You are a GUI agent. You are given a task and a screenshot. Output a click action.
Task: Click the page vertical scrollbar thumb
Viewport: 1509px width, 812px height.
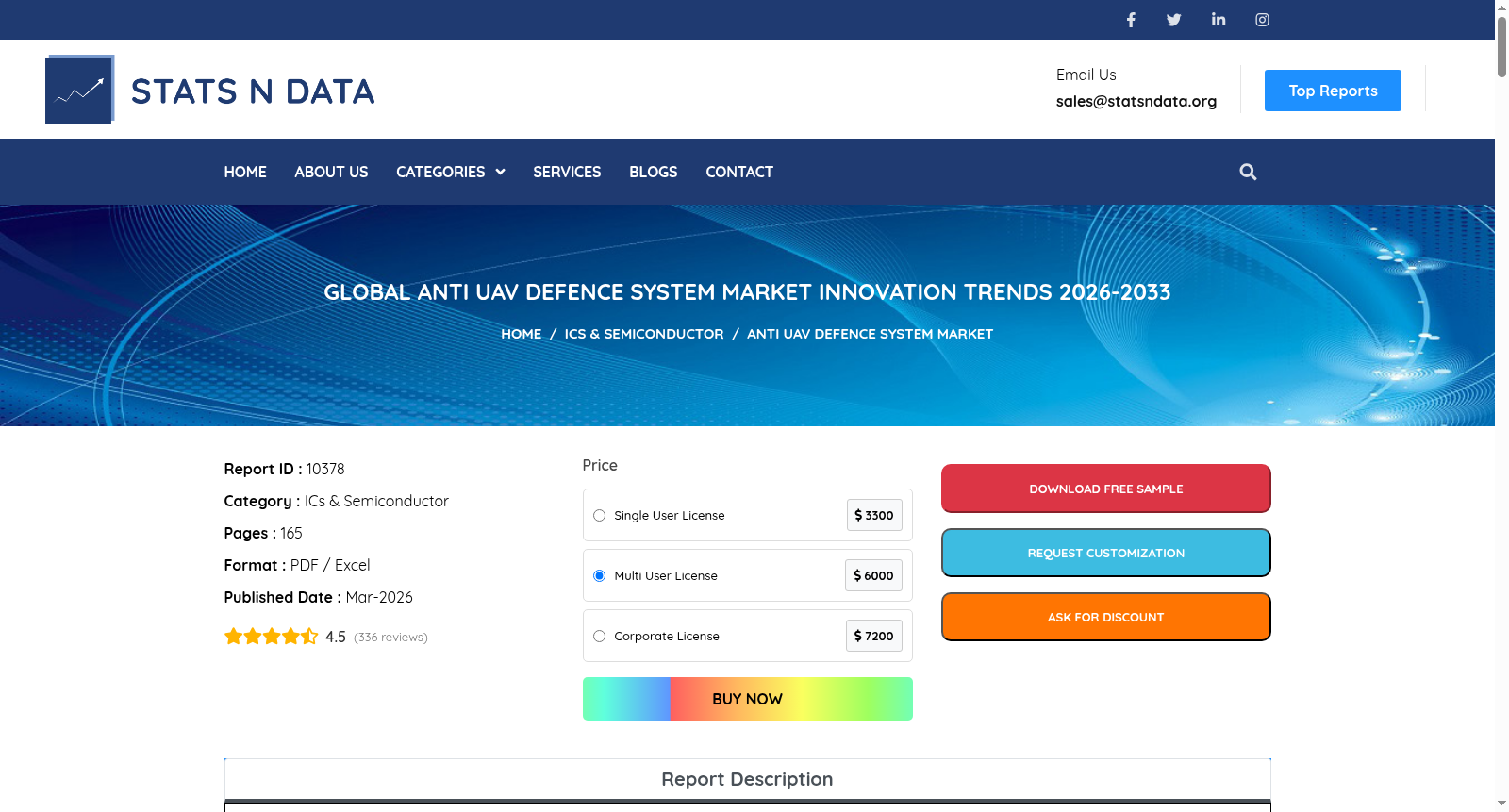1501,45
